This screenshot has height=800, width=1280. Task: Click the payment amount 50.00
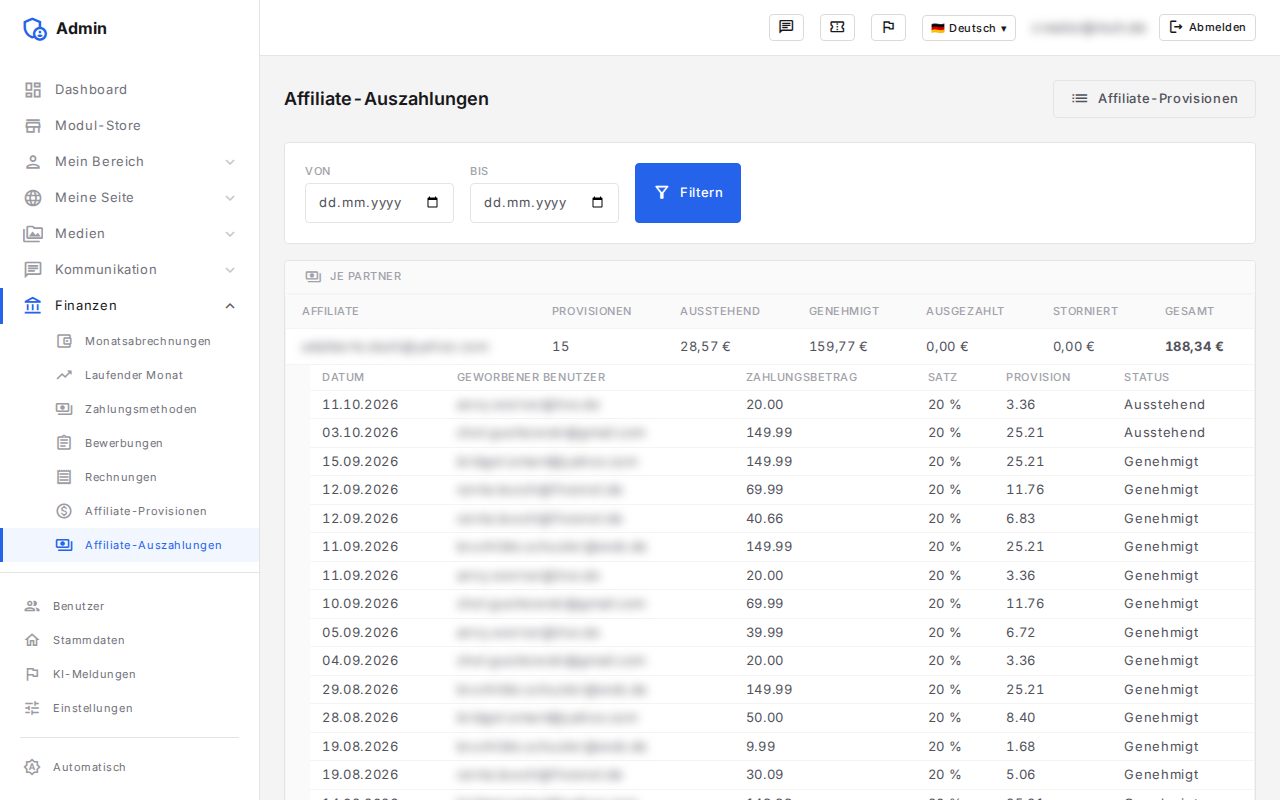pyautogui.click(x=765, y=718)
